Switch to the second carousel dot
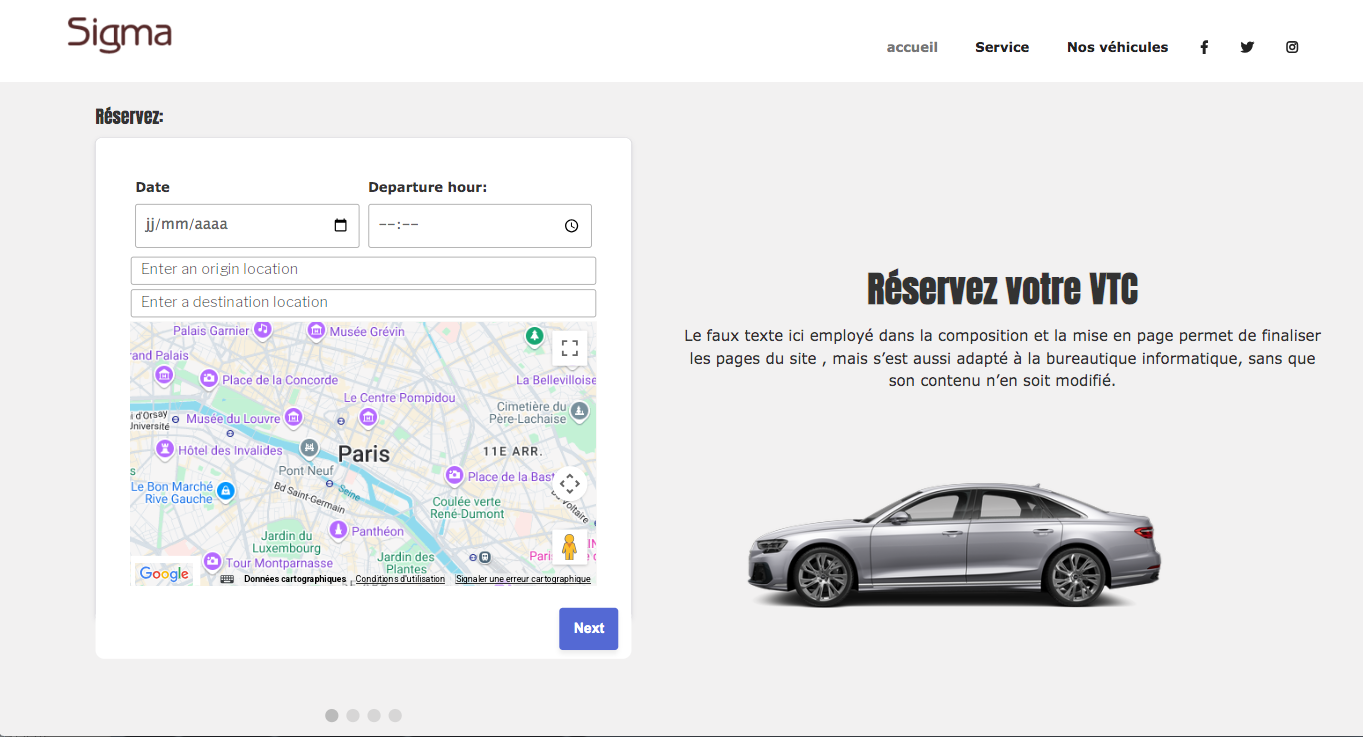 click(353, 715)
